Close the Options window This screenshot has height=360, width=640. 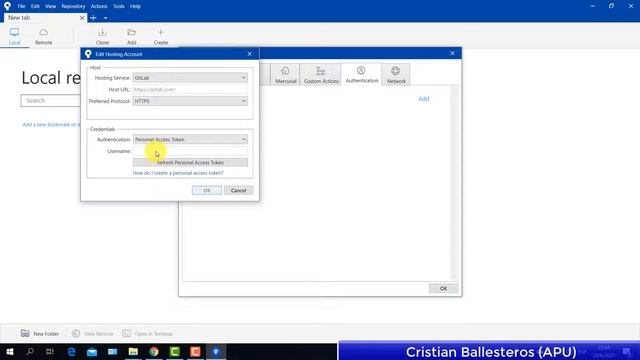click(x=452, y=53)
